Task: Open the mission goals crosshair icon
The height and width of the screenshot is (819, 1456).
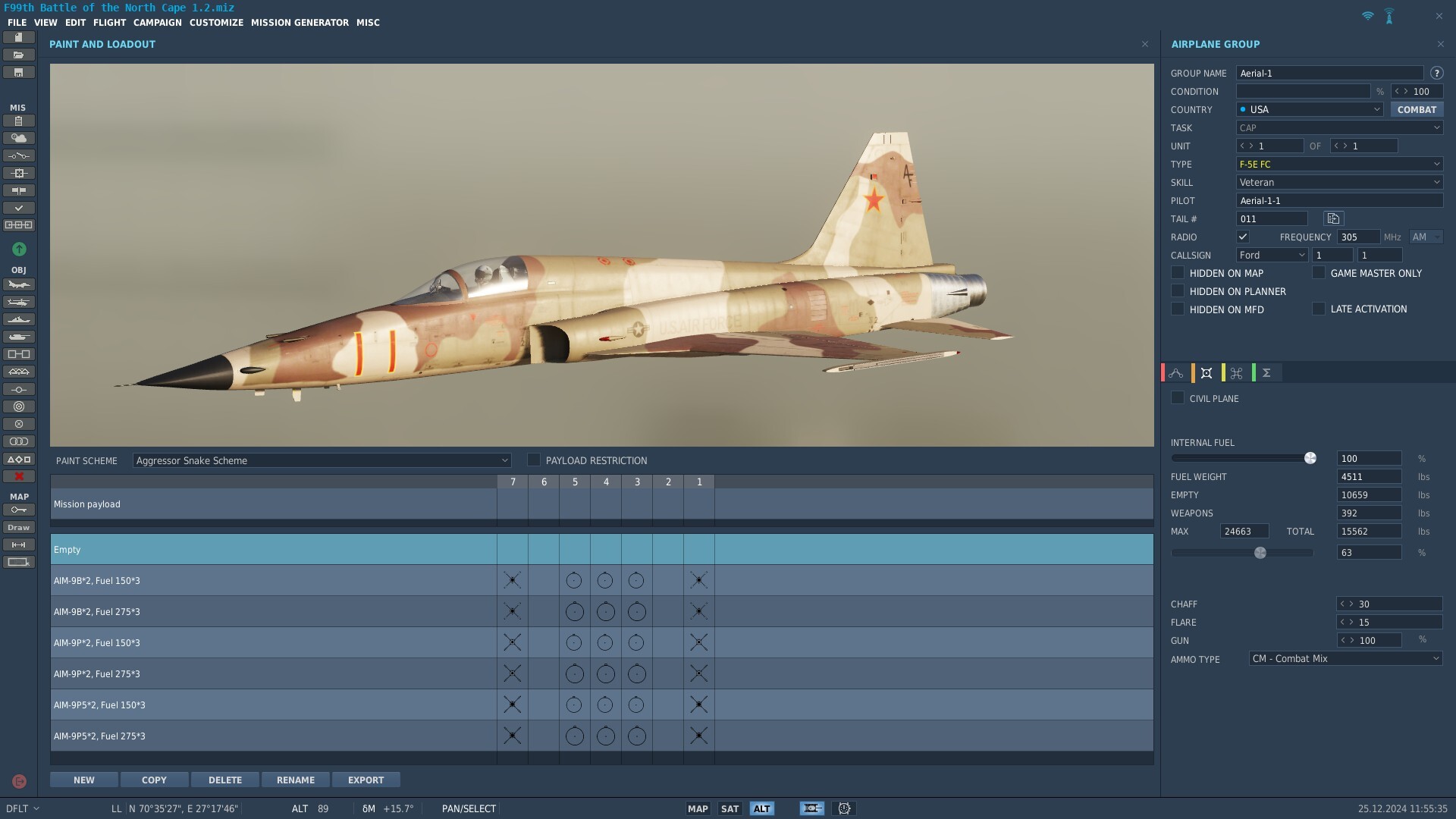Action: coord(19,173)
